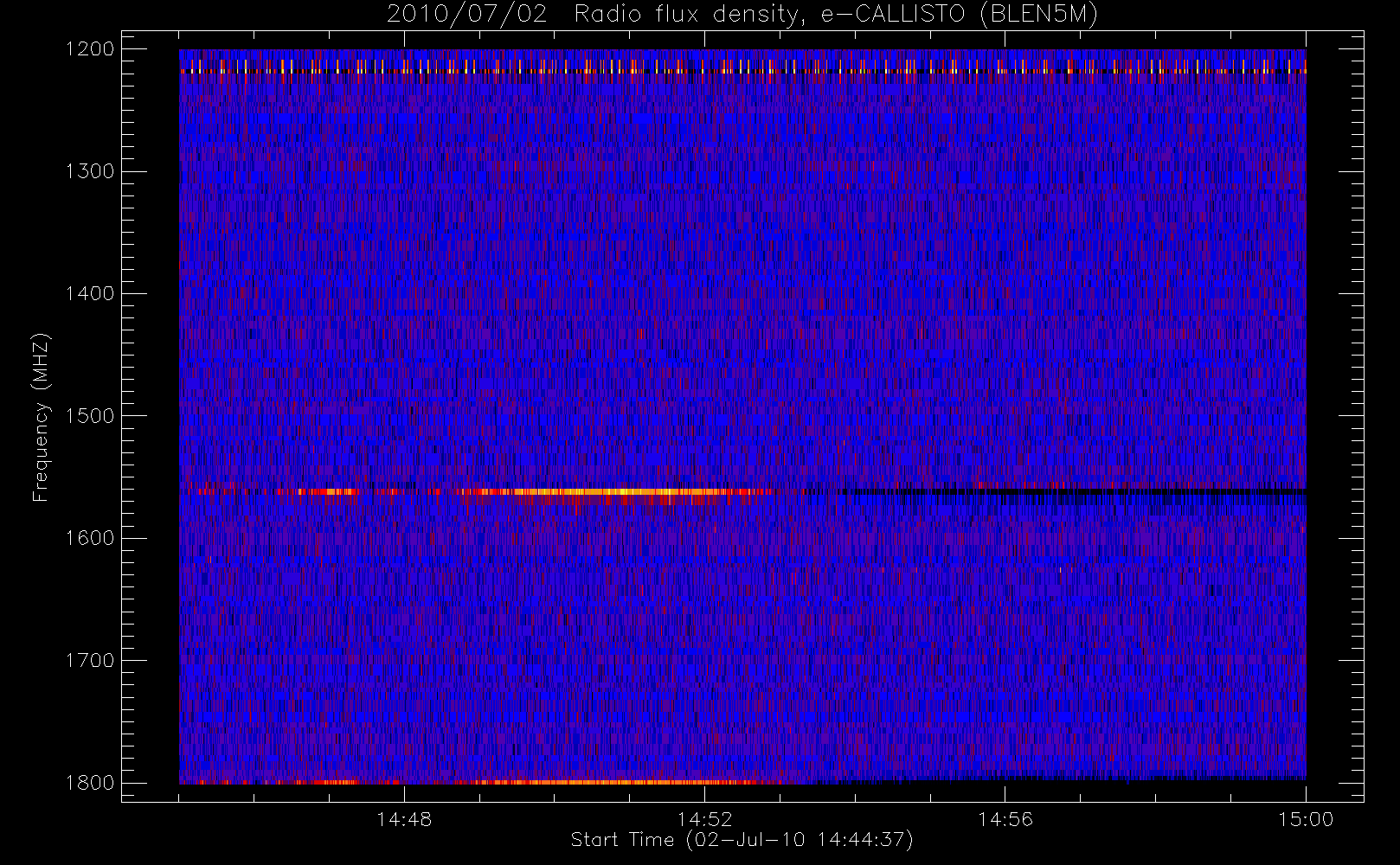The width and height of the screenshot is (1400, 865).
Task: Click the 14:52 time tick label
Action: click(704, 819)
